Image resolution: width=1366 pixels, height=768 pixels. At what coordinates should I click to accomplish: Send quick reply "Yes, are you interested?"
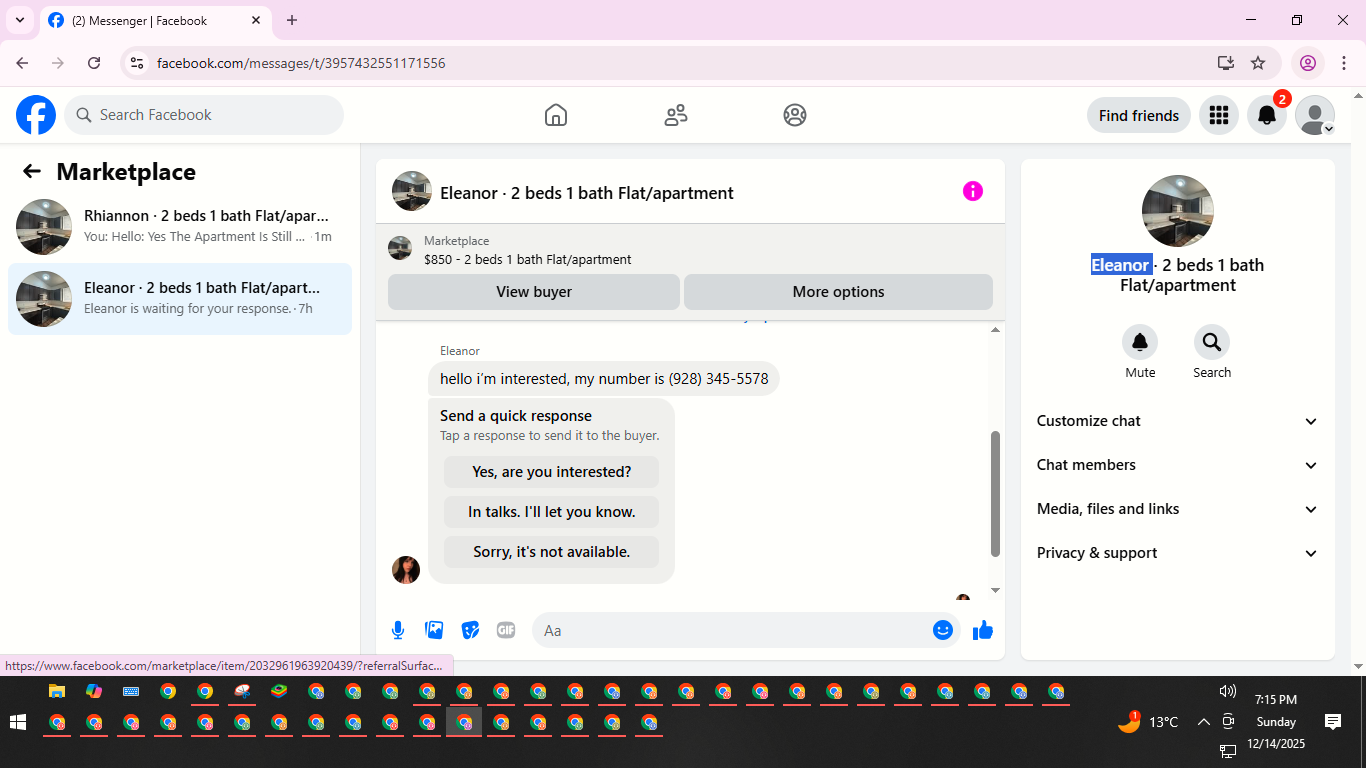pos(552,472)
